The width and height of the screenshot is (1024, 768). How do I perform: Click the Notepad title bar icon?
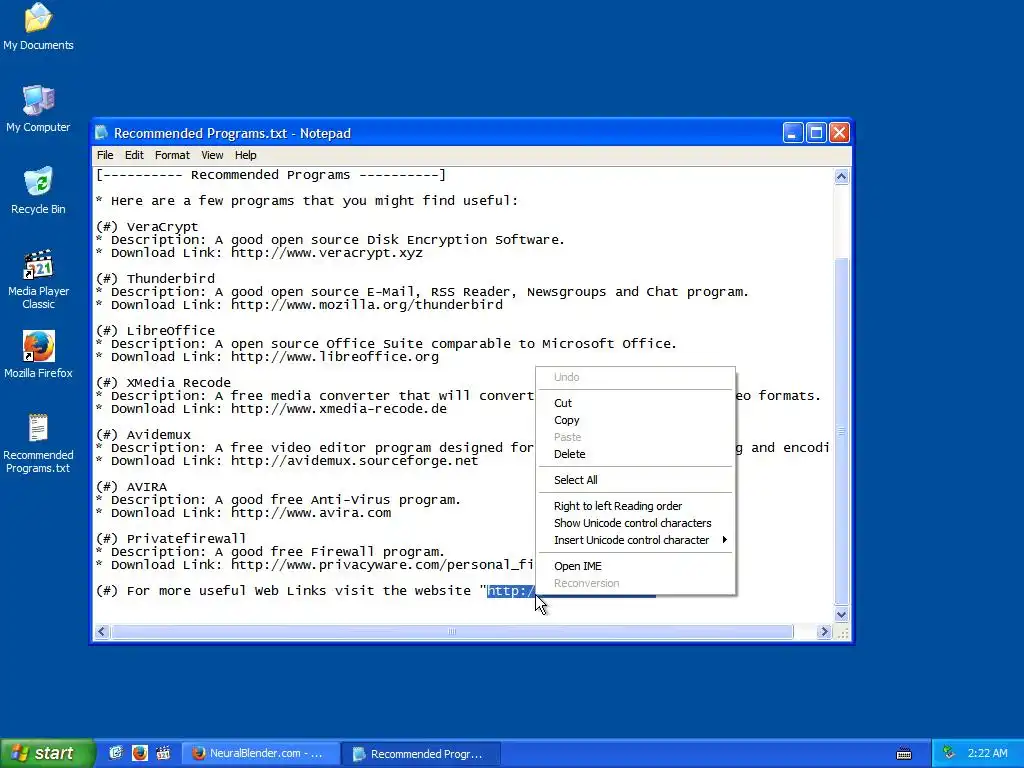[101, 133]
